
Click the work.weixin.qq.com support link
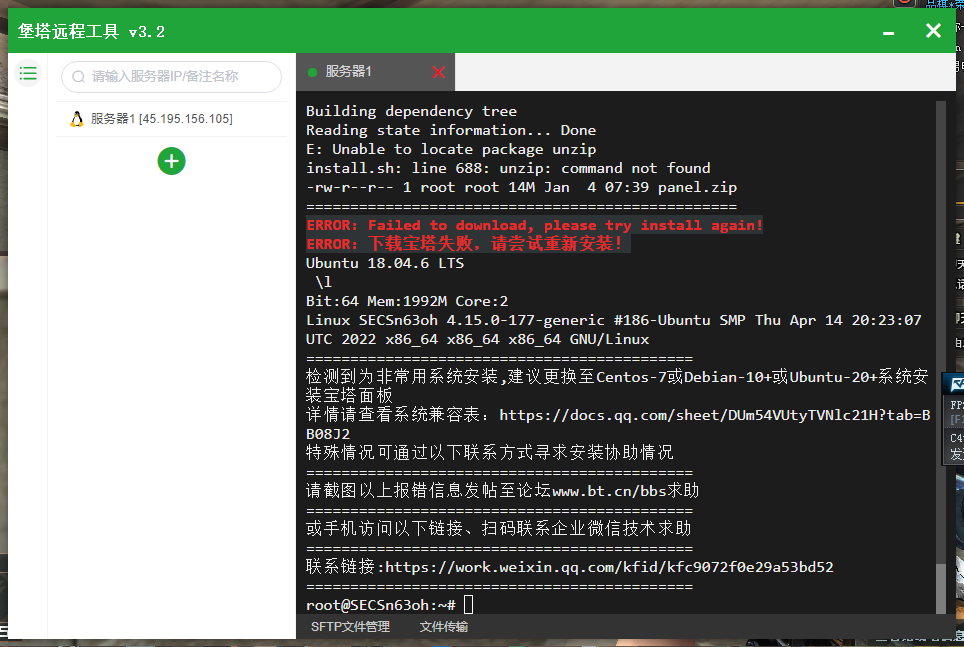609,567
